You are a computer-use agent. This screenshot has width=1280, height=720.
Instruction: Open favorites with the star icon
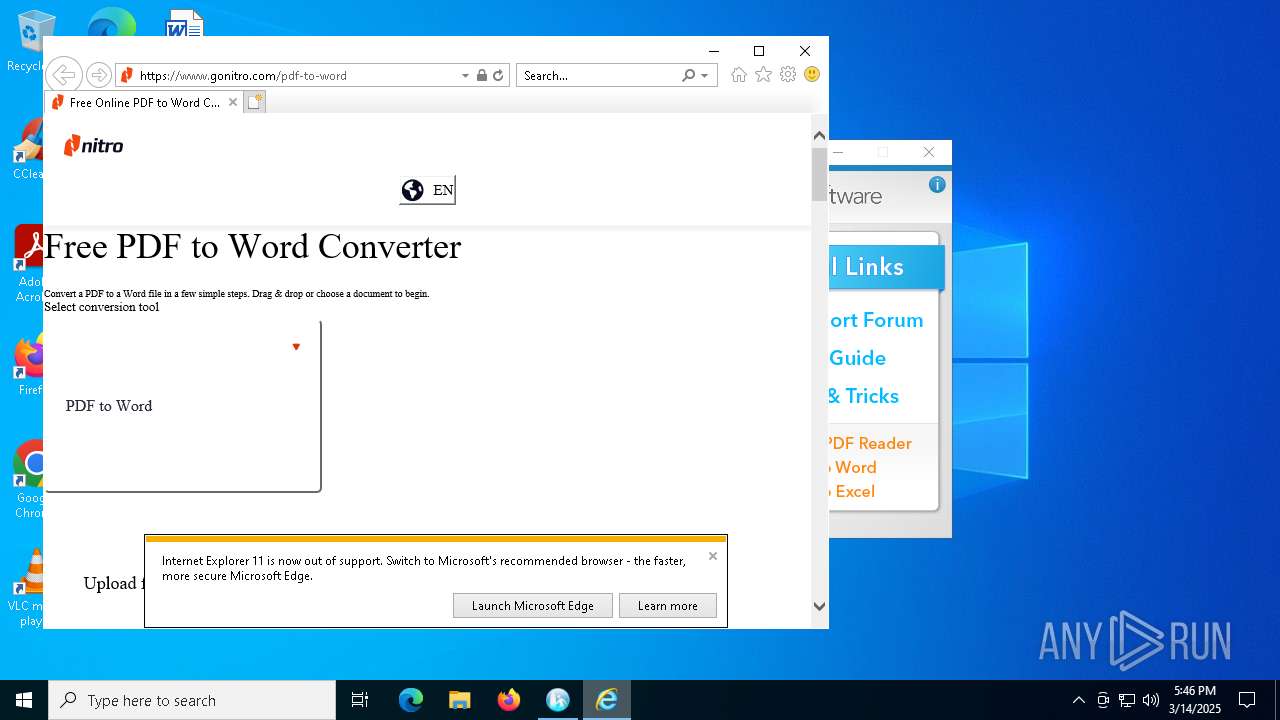point(763,75)
